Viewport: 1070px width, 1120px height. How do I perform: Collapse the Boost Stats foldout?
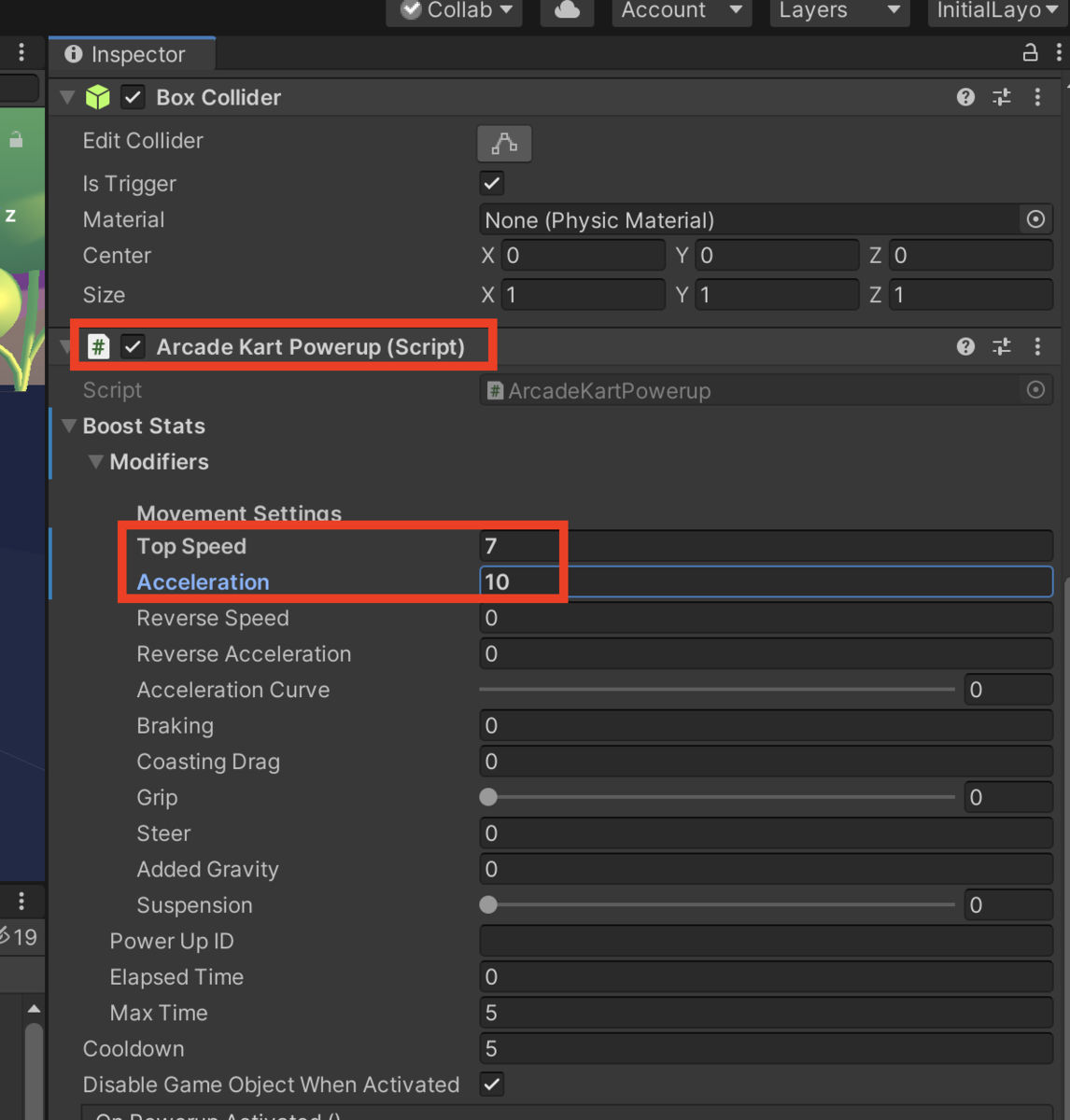pyautogui.click(x=69, y=426)
